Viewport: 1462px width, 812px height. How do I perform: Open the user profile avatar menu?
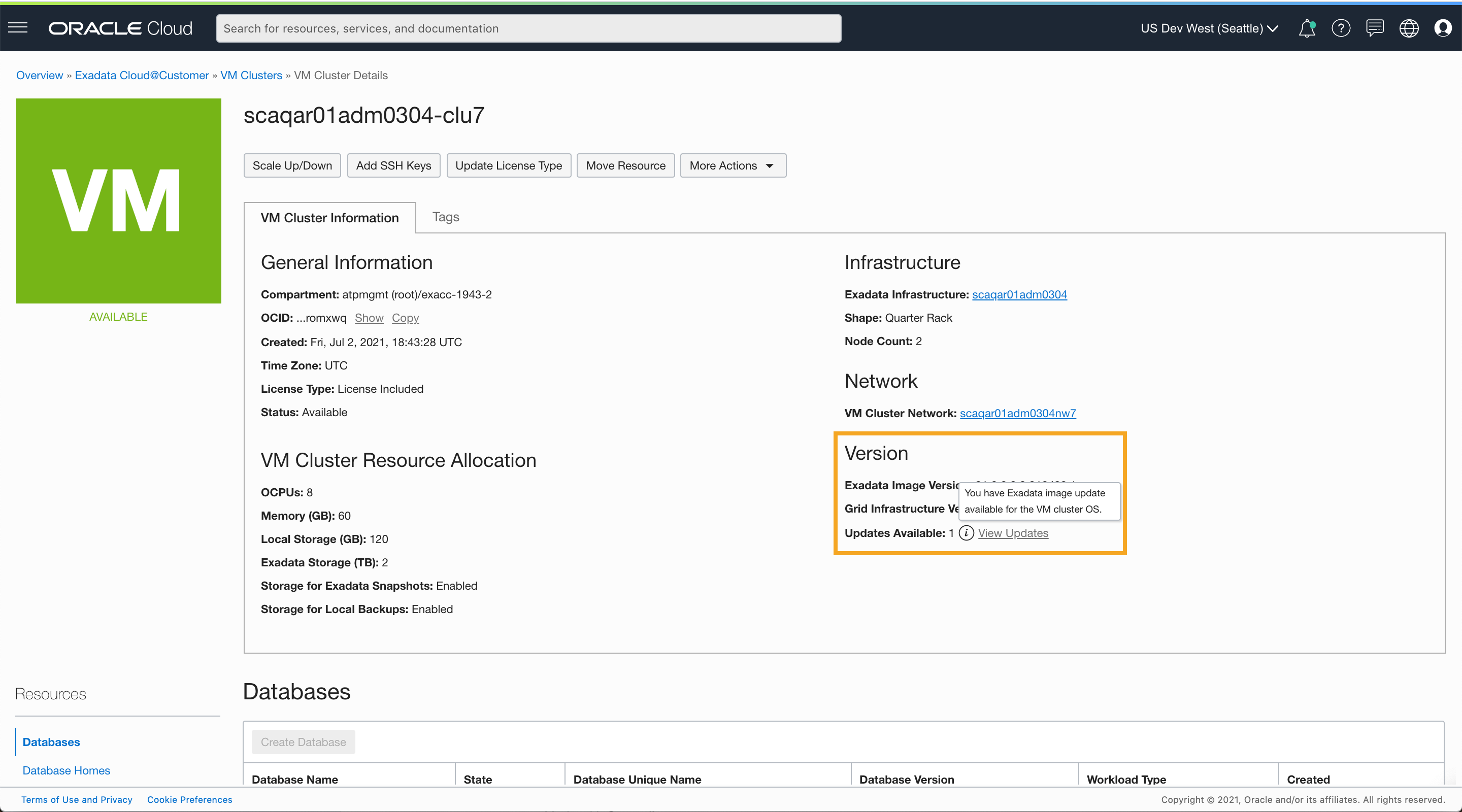click(x=1442, y=28)
